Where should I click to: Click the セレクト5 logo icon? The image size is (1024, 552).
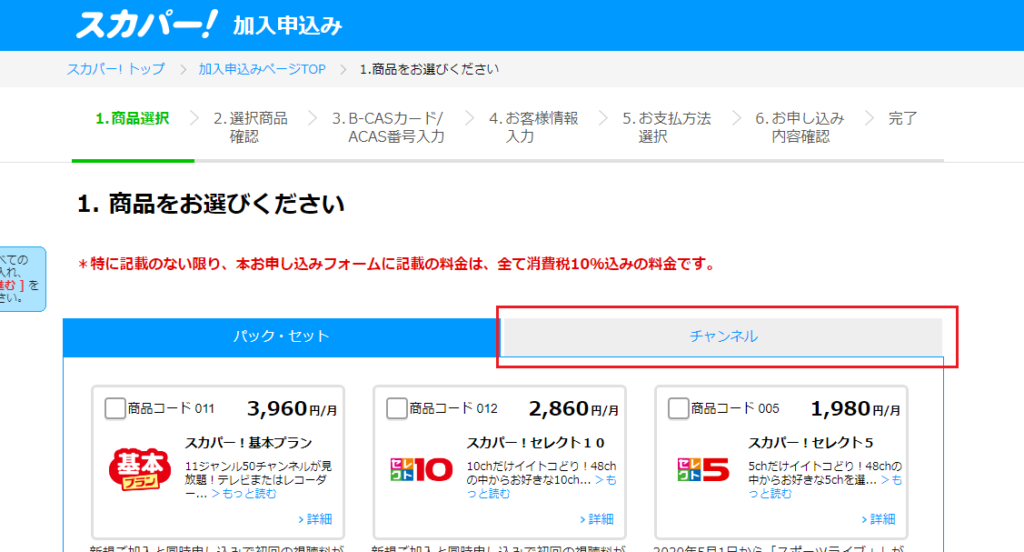703,469
